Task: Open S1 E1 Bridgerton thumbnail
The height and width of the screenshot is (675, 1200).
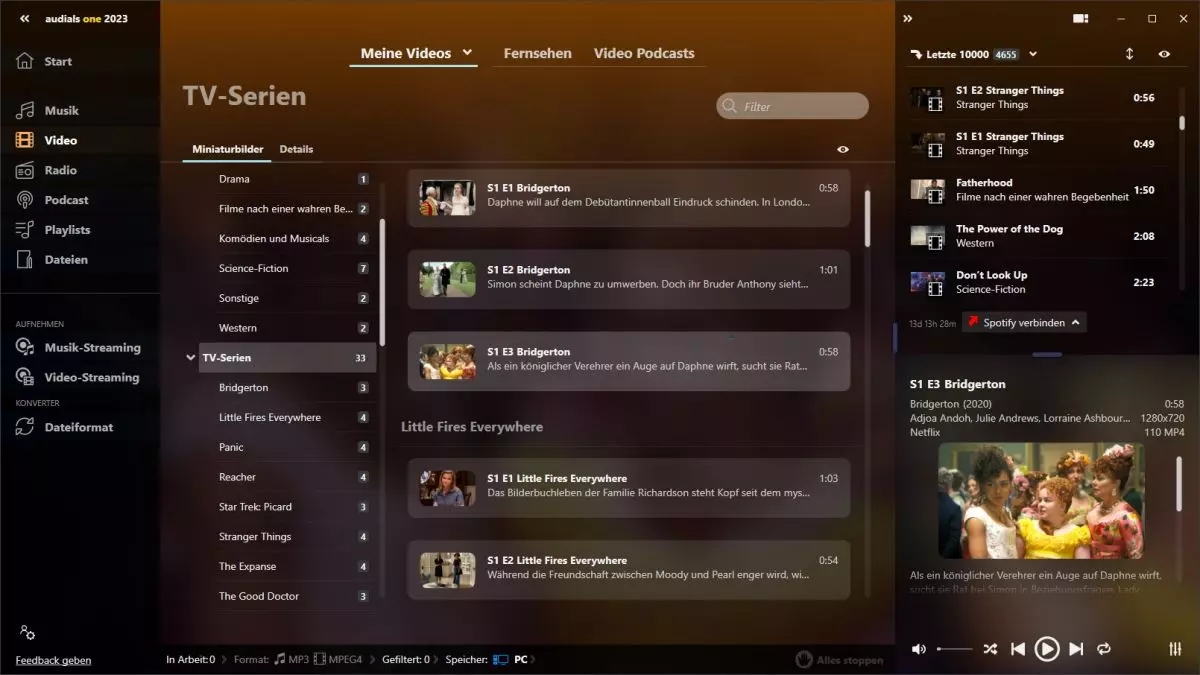Action: coord(447,197)
